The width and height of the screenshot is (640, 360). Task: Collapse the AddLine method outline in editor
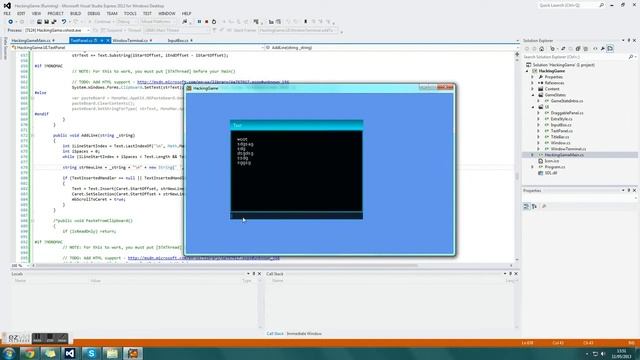(33, 135)
